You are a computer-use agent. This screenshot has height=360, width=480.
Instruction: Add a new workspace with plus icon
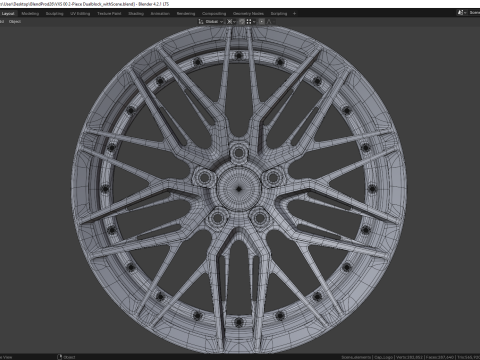[294, 14]
